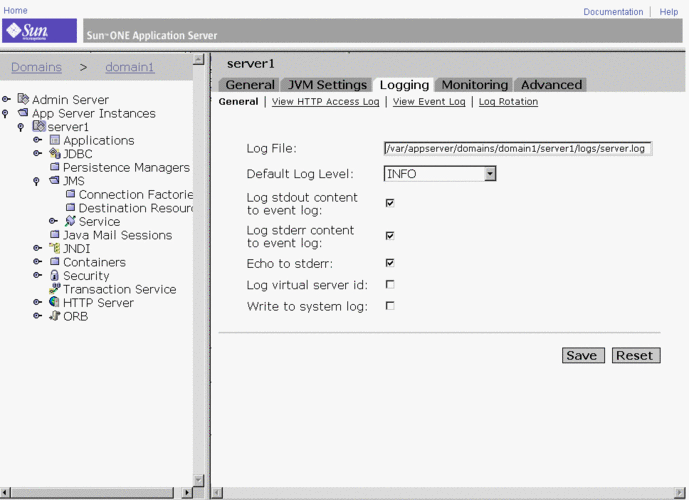Toggle Log stderr content to event log
Image resolution: width=689 pixels, height=500 pixels.
pyautogui.click(x=390, y=236)
